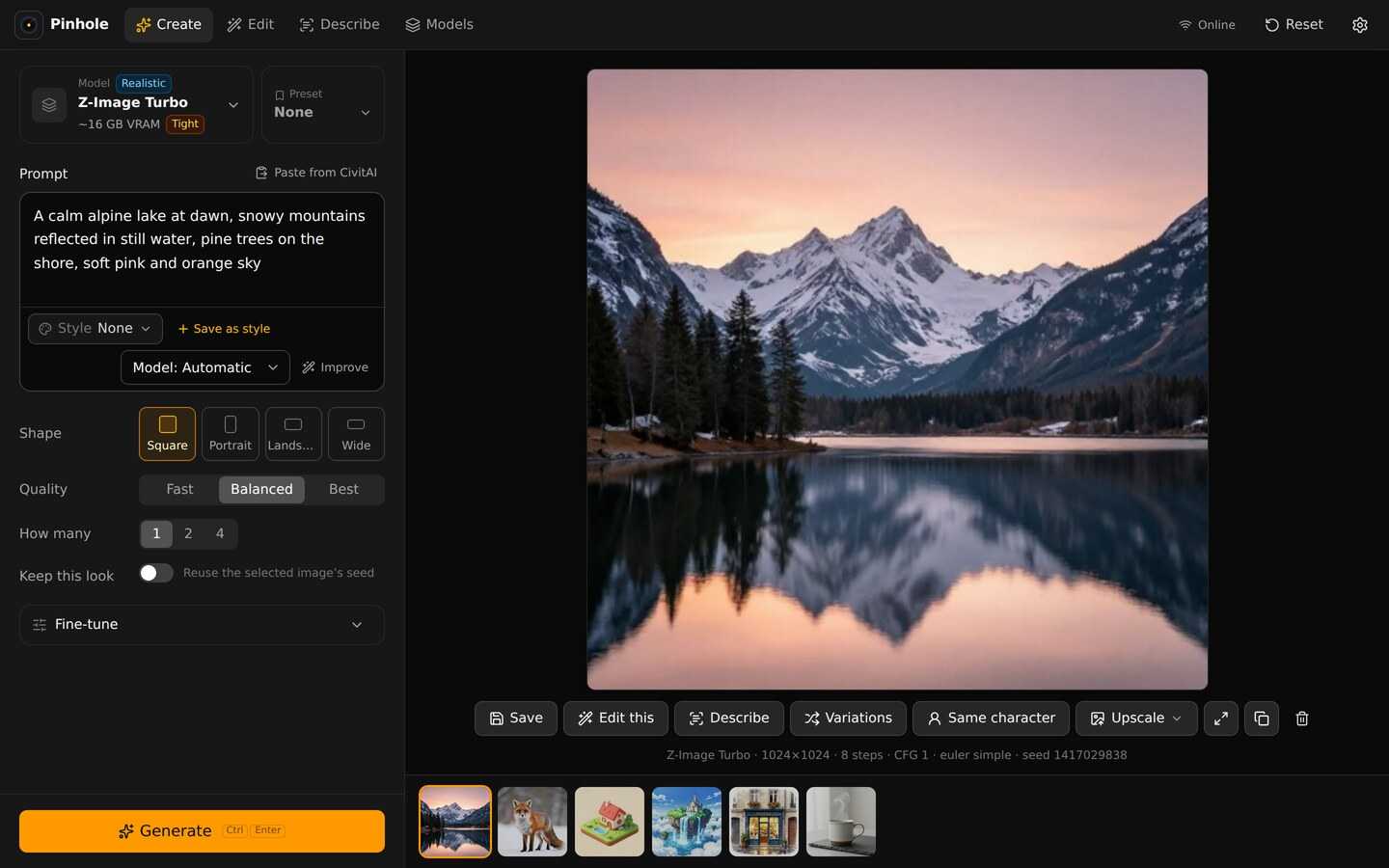Open the Style None dropdown
This screenshot has width=1389, height=868.
pos(95,329)
